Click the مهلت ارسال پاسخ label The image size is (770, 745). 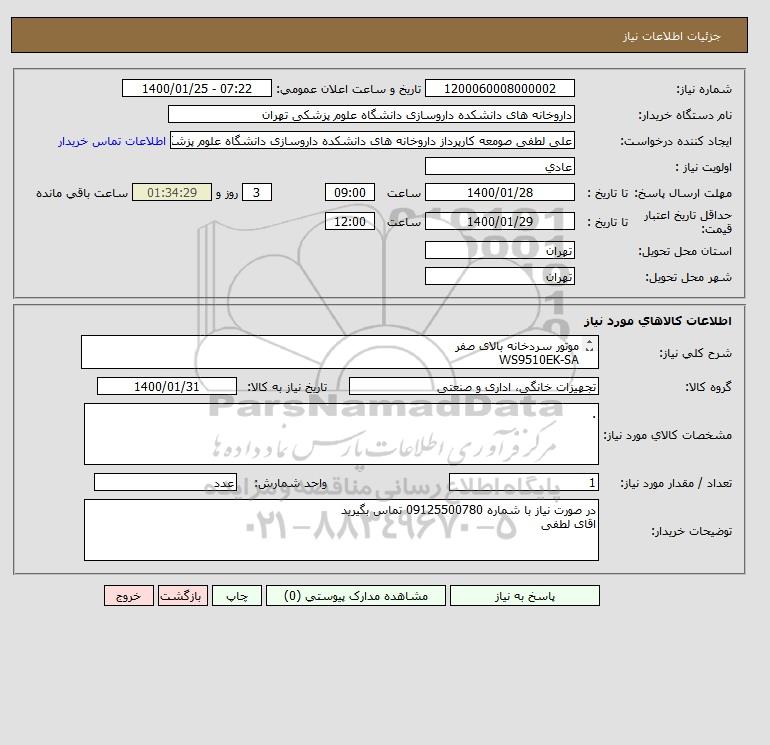pos(683,193)
